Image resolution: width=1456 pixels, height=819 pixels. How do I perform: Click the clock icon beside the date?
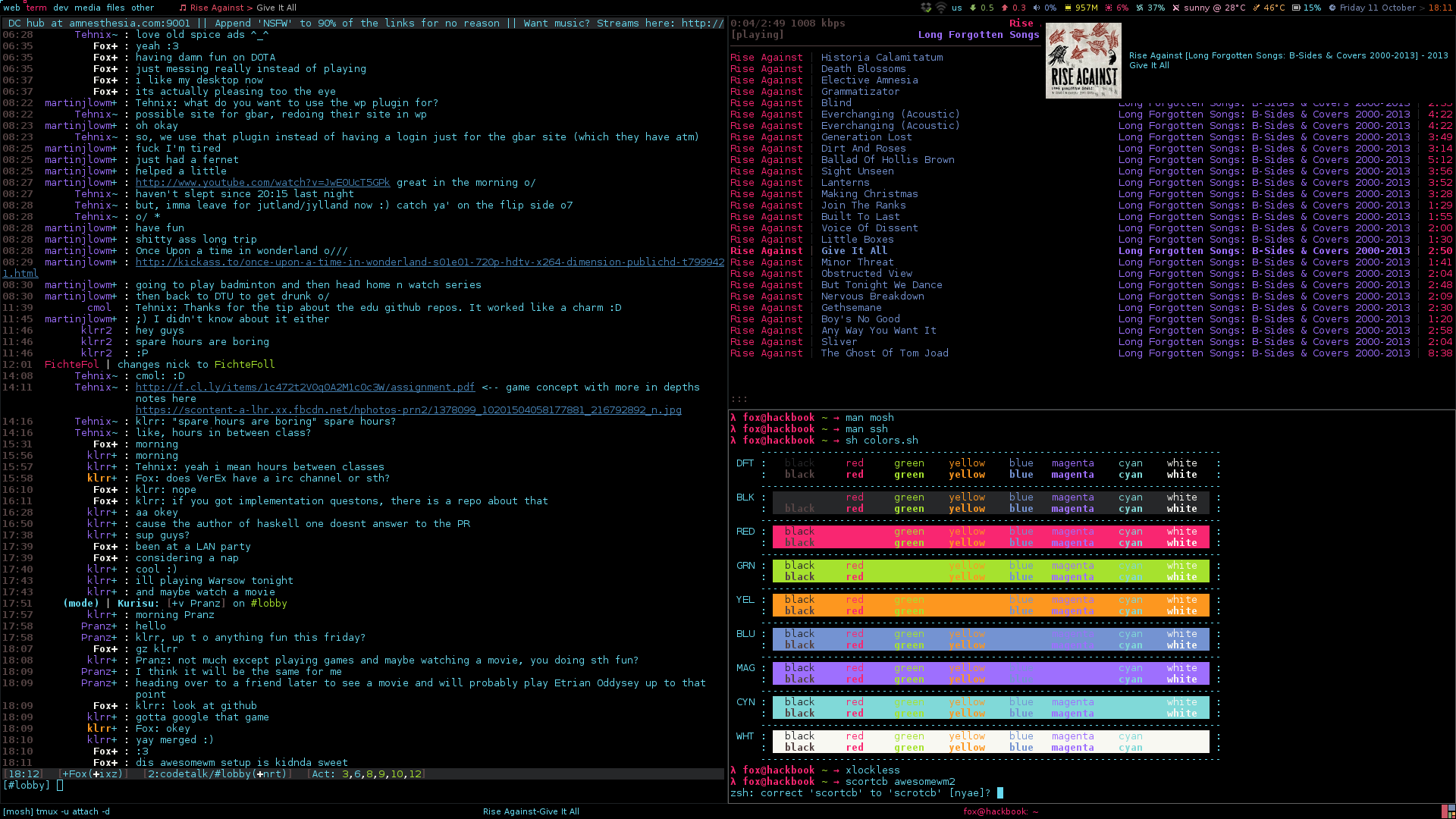[x=1332, y=8]
